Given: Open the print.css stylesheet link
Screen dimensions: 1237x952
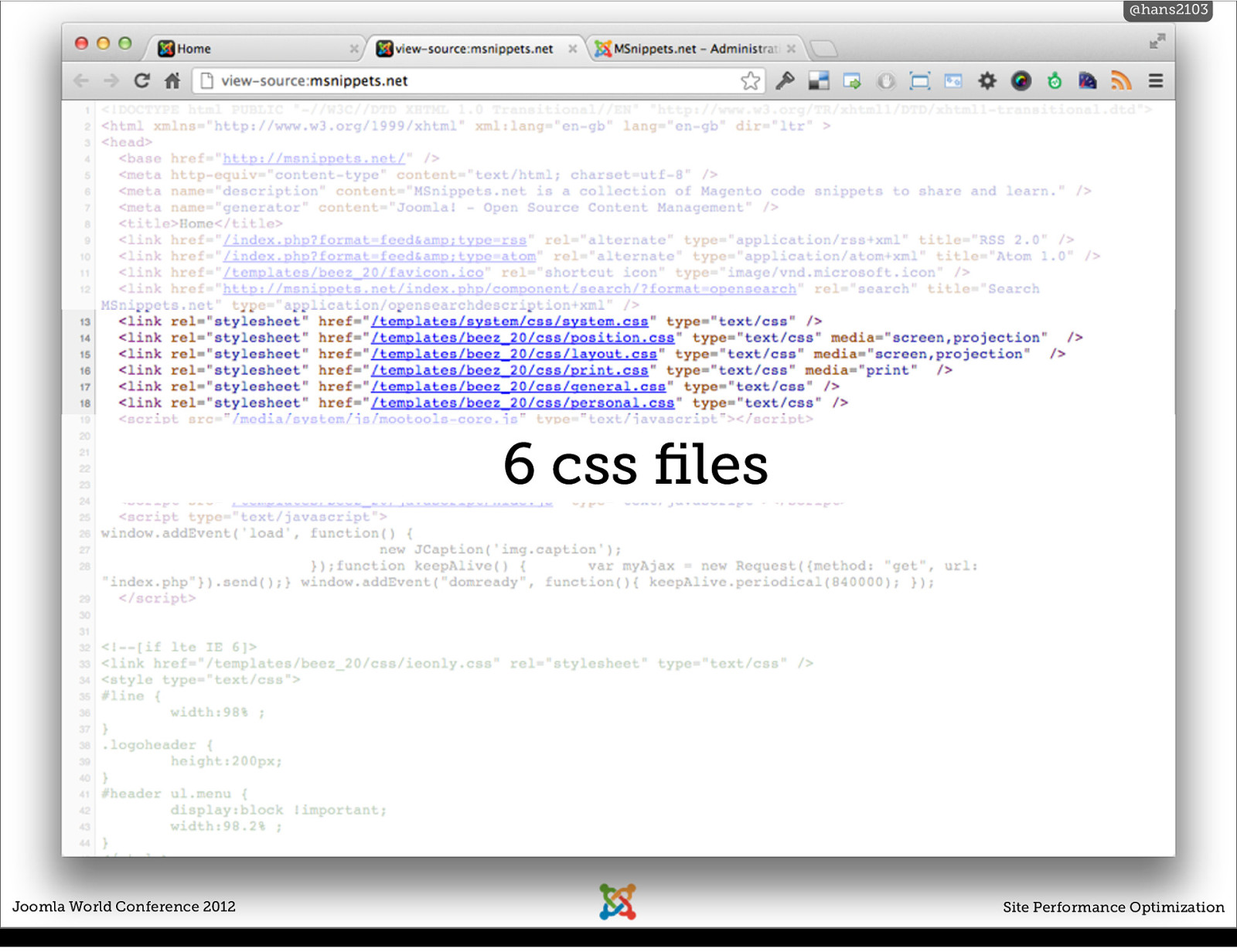Looking at the screenshot, I should [509, 370].
